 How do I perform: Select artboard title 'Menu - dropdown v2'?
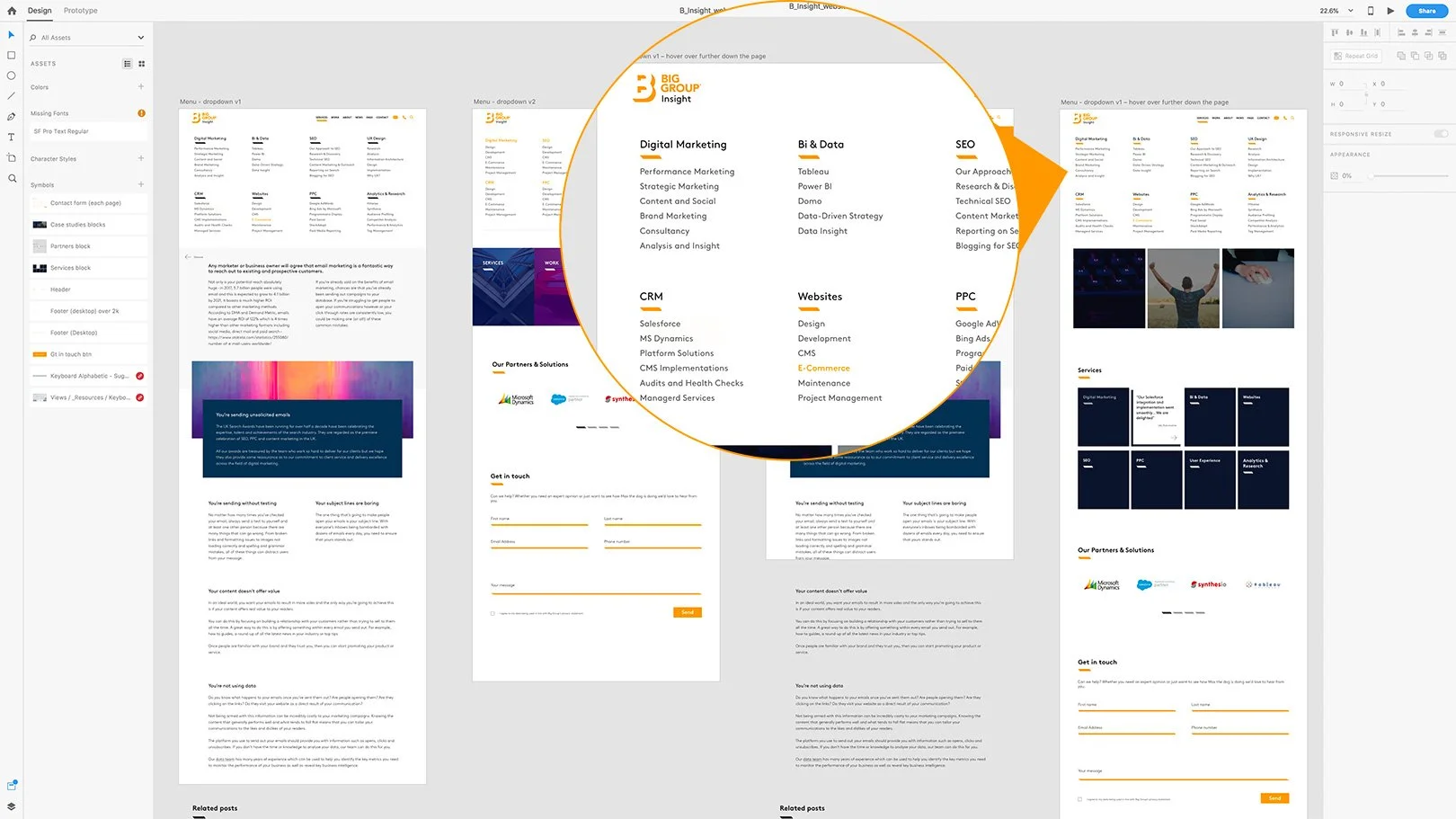[504, 102]
